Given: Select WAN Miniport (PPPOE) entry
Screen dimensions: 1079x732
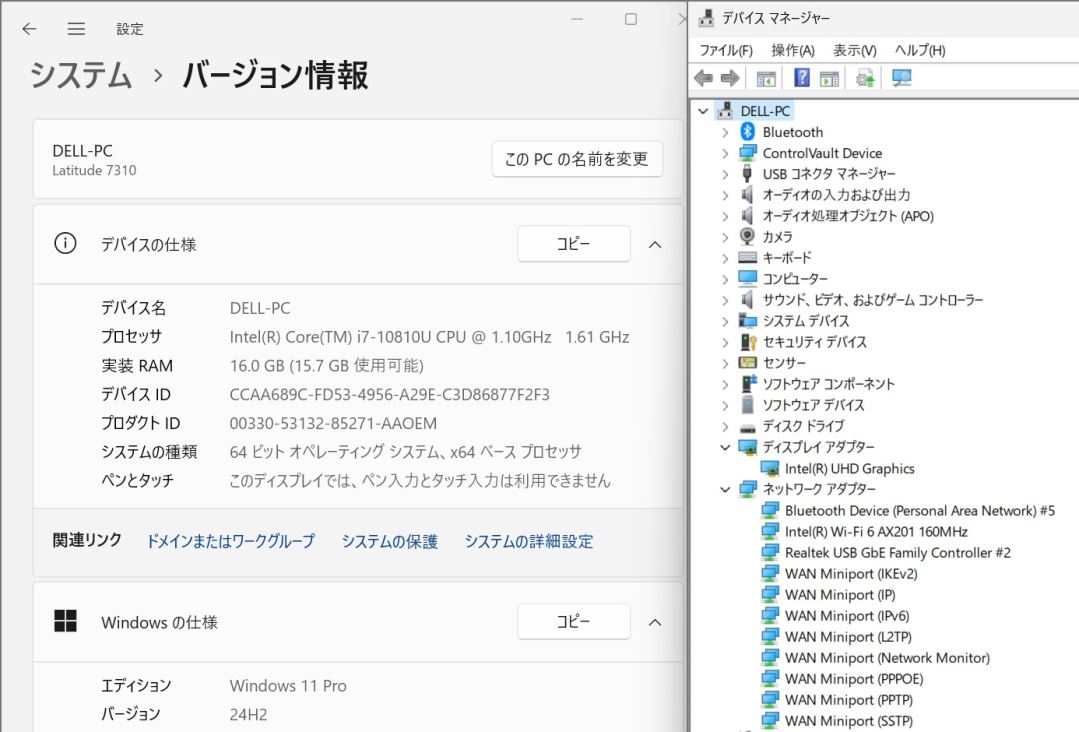Looking at the screenshot, I should click(x=854, y=679).
